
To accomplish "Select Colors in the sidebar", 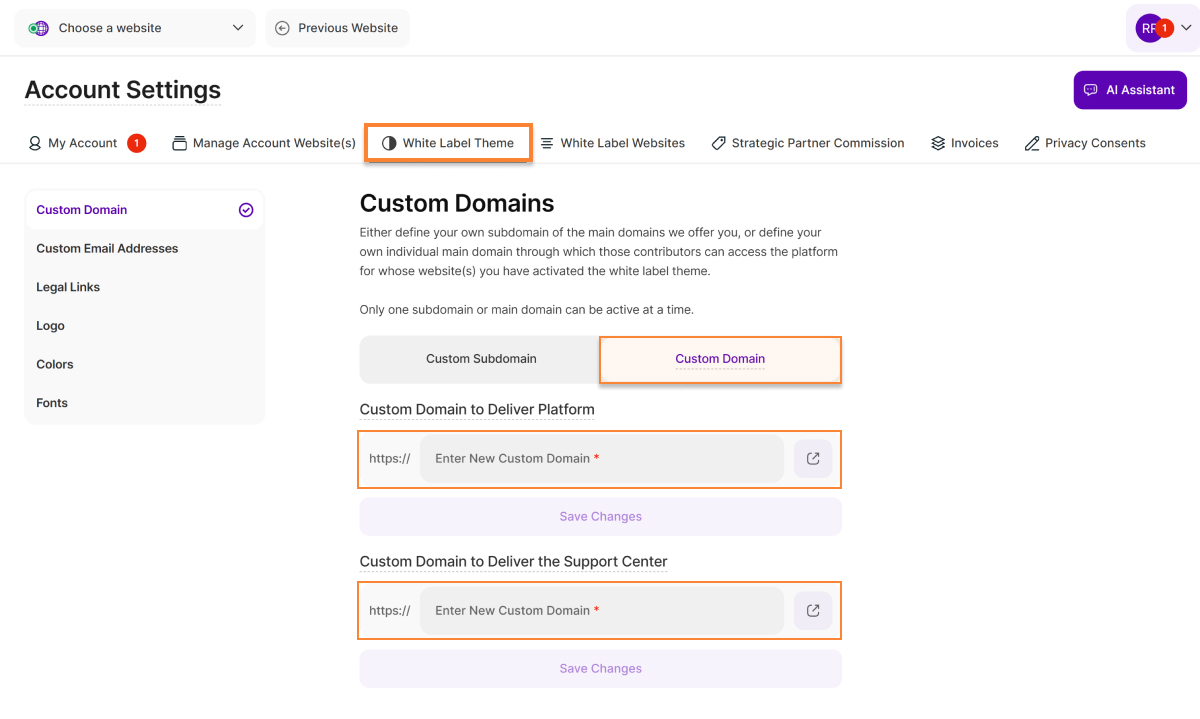I will 55,365.
